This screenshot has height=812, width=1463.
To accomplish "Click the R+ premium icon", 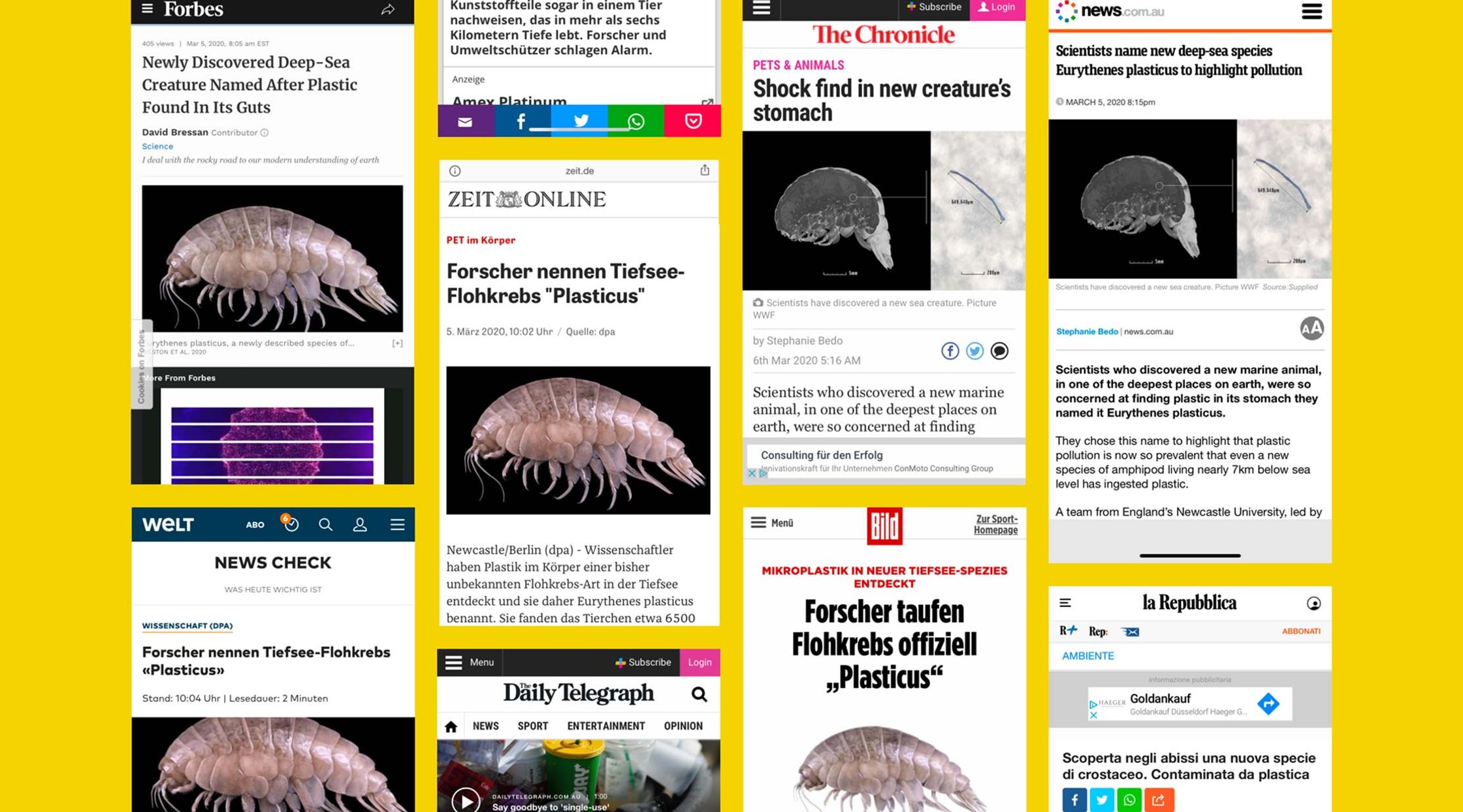I will 1068,631.
